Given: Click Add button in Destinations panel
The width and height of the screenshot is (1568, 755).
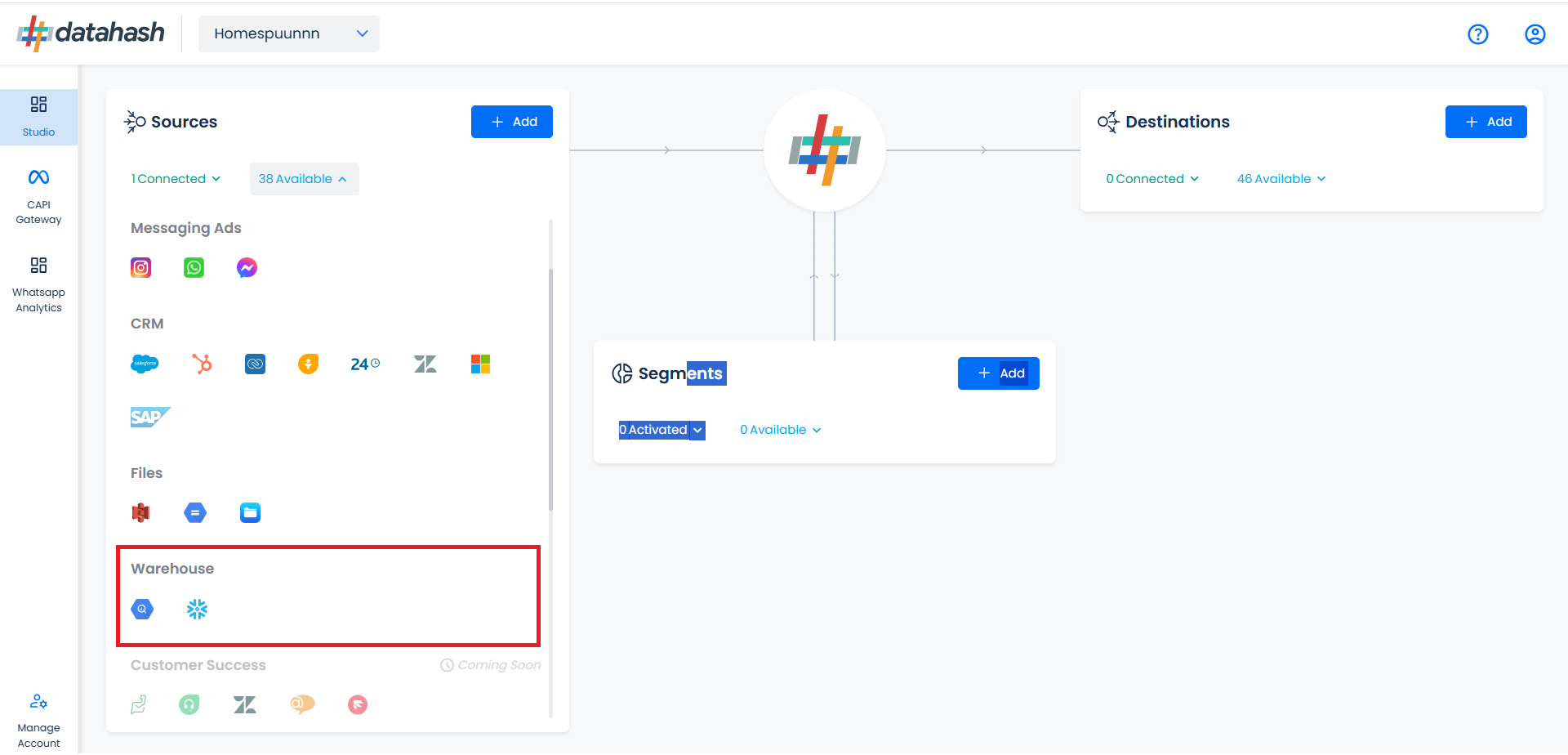Looking at the screenshot, I should pos(1486,122).
